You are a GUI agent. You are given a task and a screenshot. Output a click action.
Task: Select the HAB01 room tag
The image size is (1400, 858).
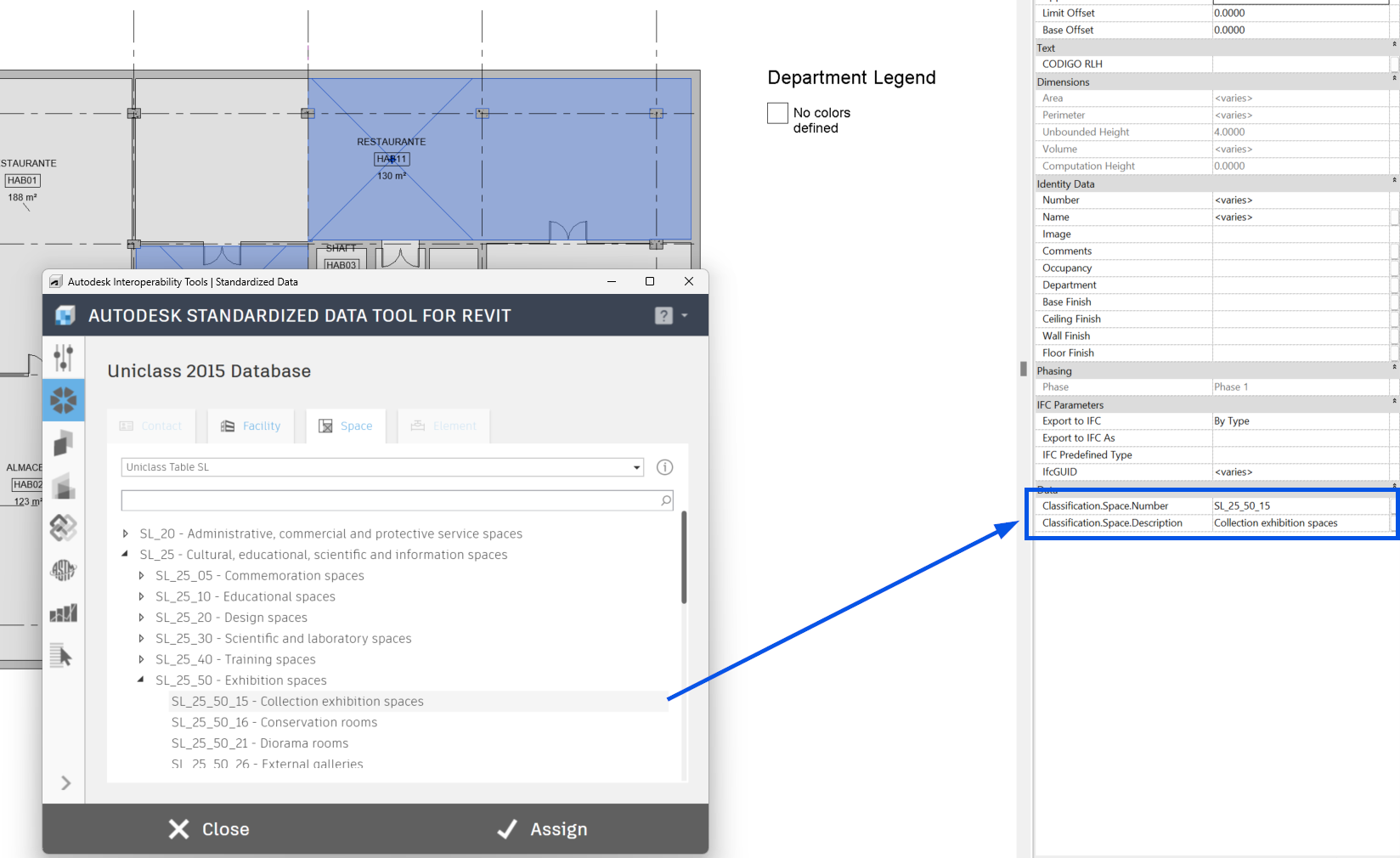click(23, 180)
